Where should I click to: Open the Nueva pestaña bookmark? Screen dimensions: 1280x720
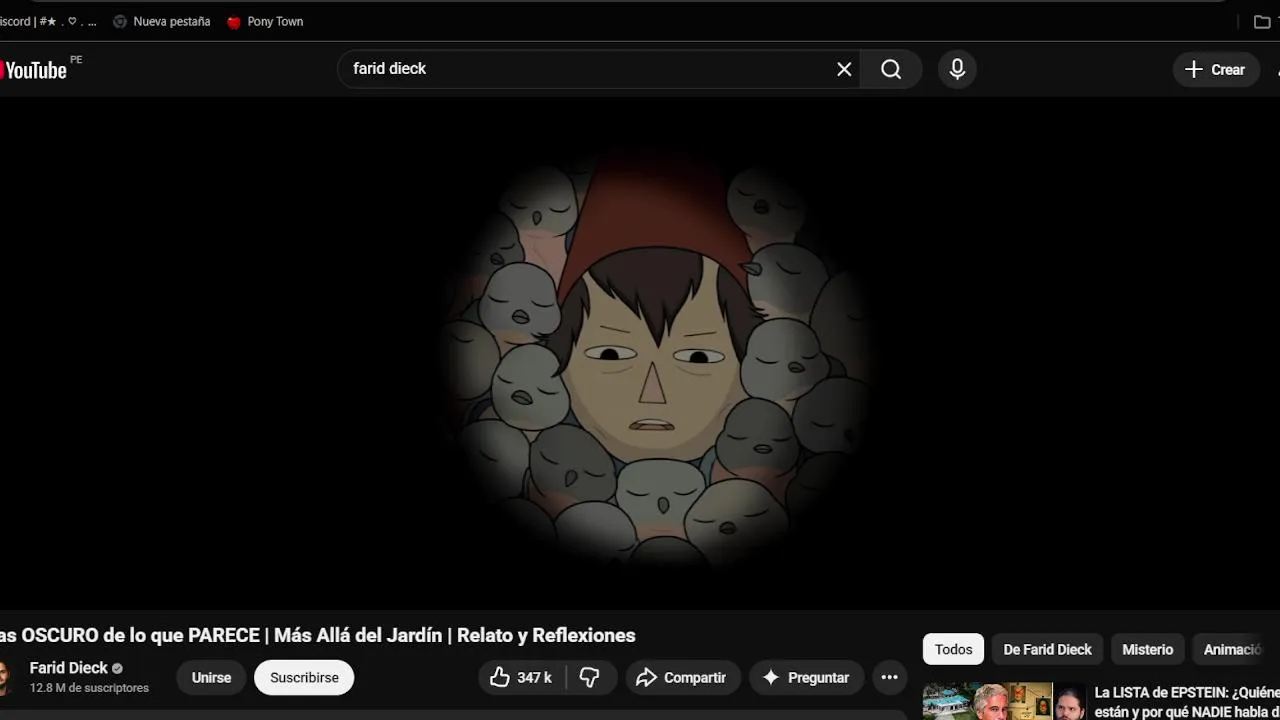tap(161, 21)
